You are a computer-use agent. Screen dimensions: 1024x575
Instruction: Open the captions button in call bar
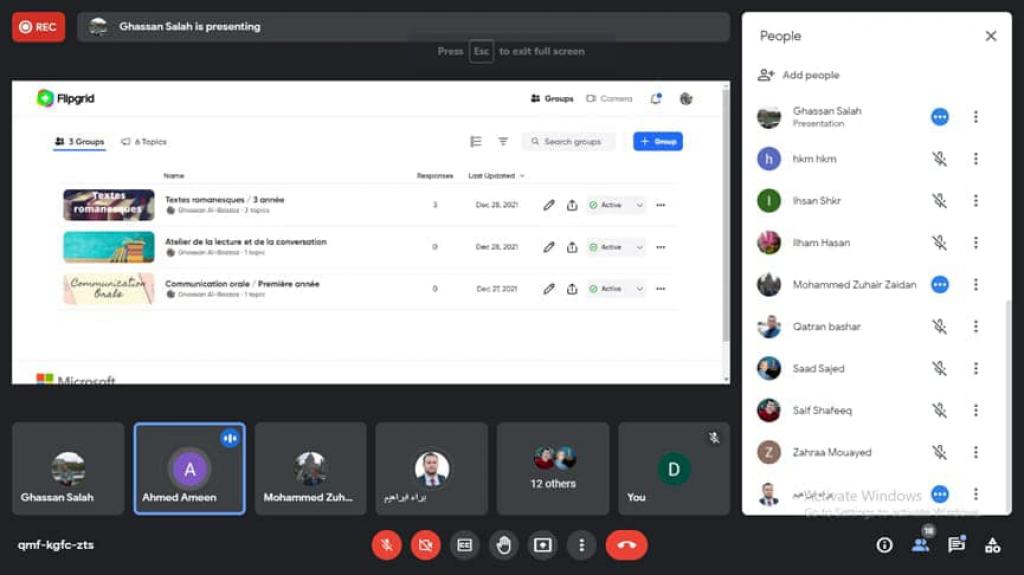(x=464, y=545)
